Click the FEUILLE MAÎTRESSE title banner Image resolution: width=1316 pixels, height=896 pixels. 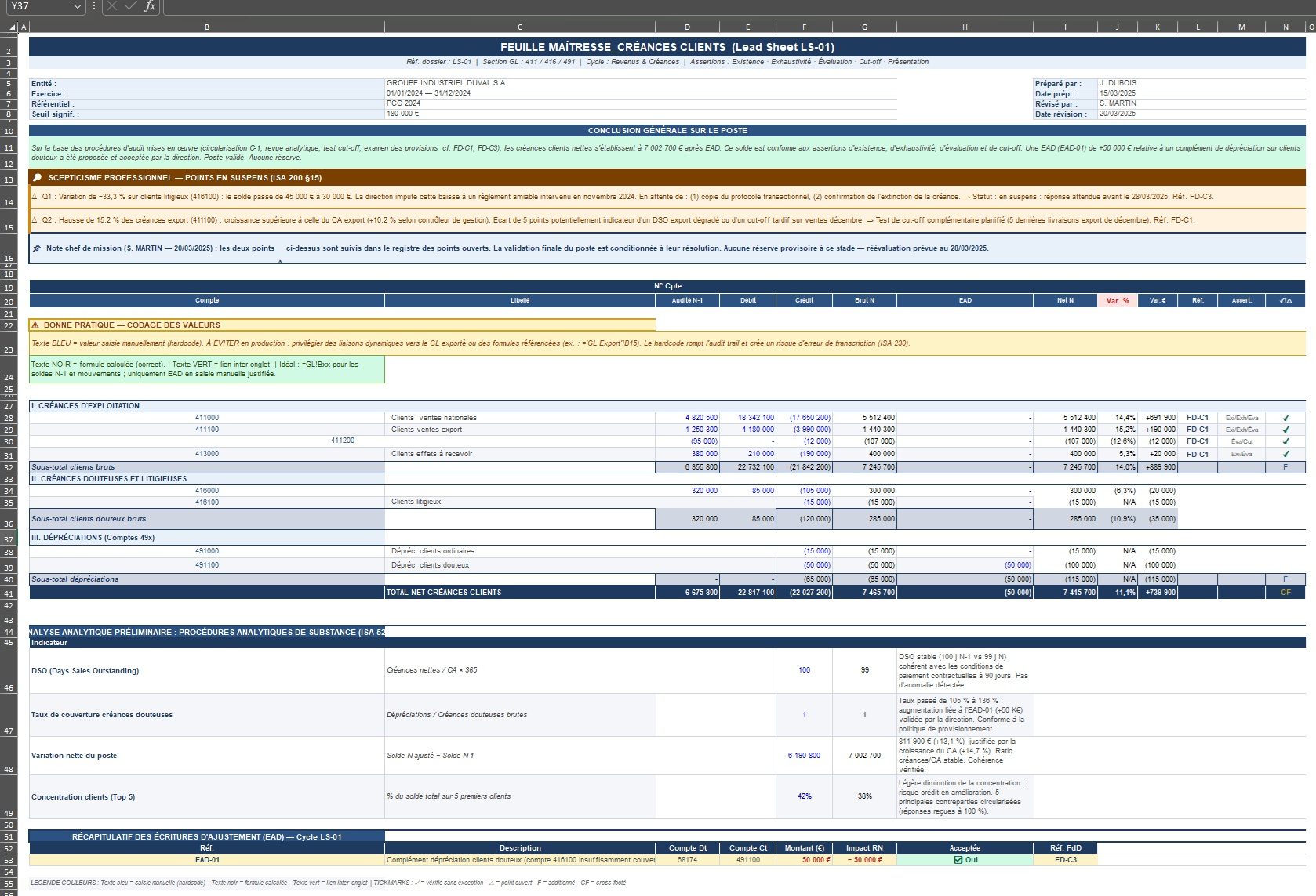667,47
